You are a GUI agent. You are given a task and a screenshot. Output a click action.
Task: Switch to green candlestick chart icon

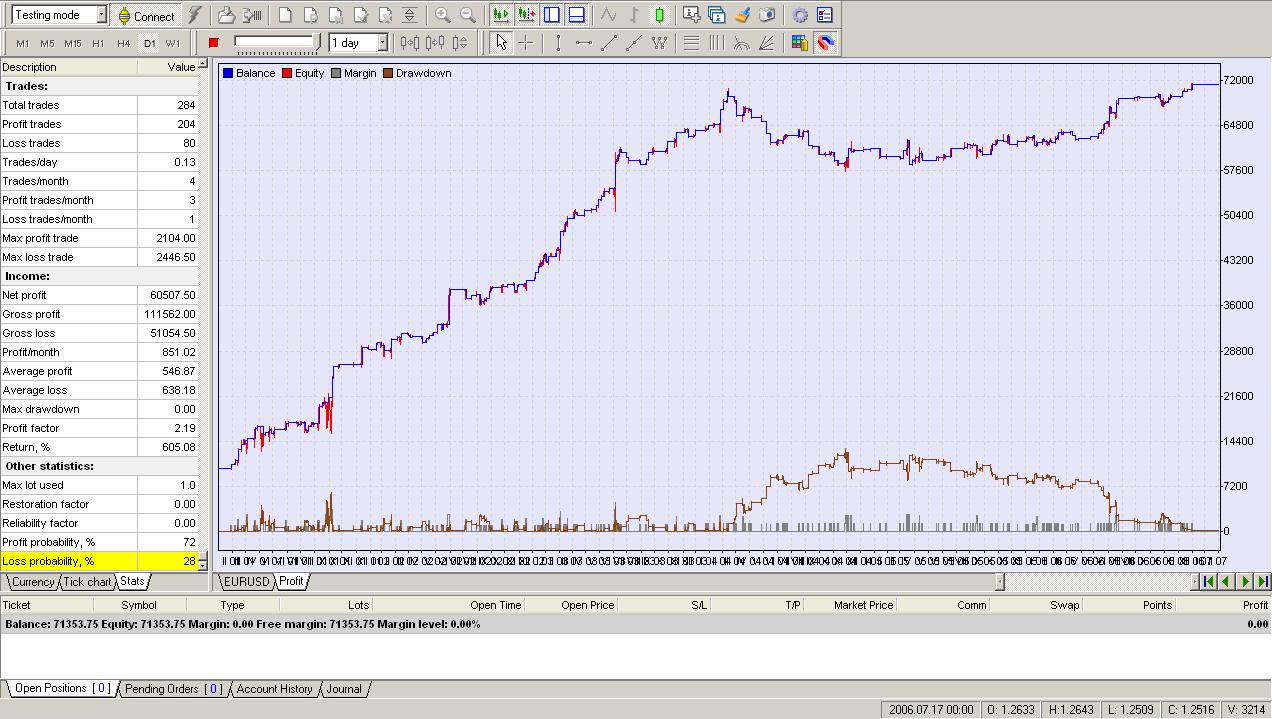[659, 15]
